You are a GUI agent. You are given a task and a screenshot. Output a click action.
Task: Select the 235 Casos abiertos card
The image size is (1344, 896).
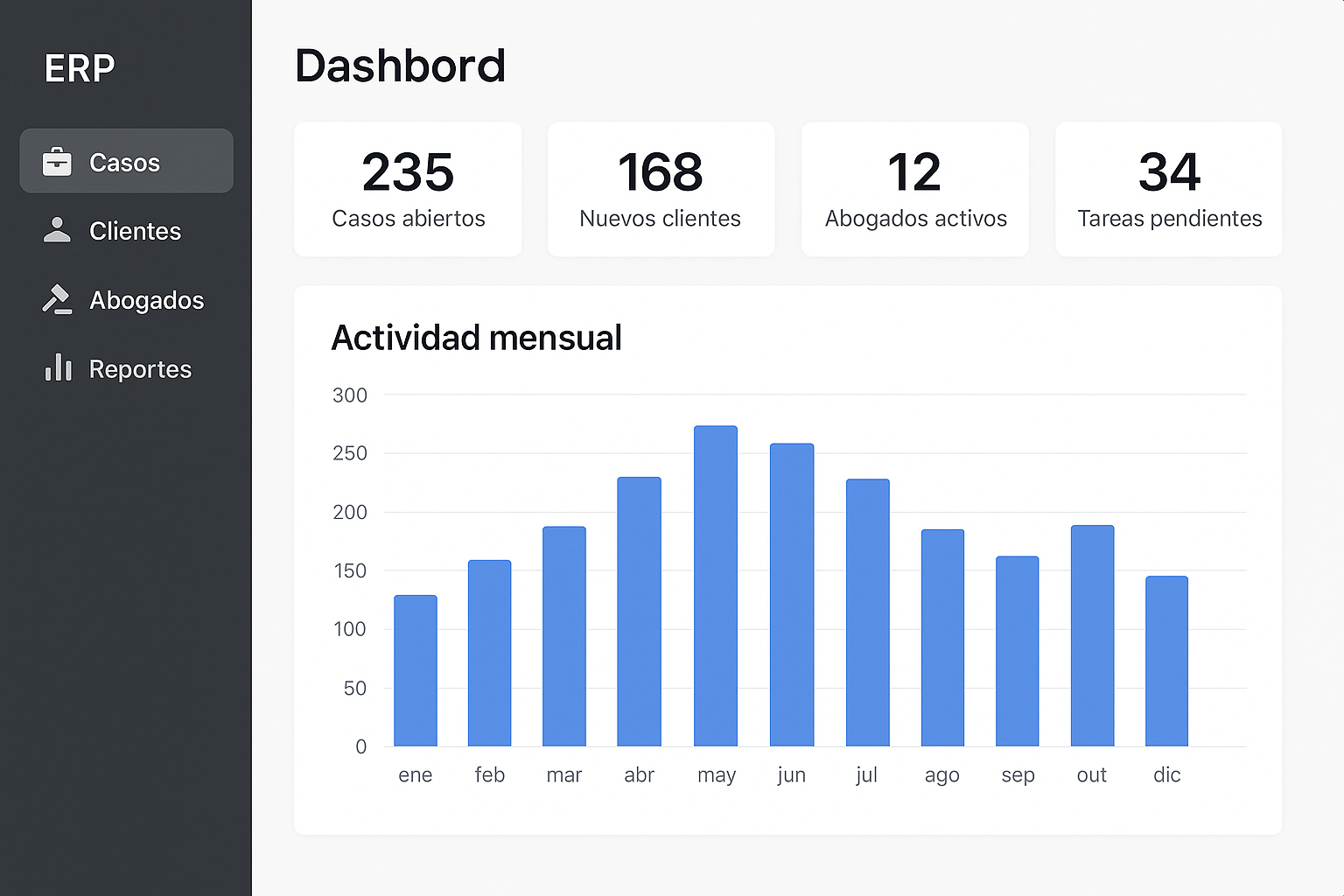click(x=408, y=189)
